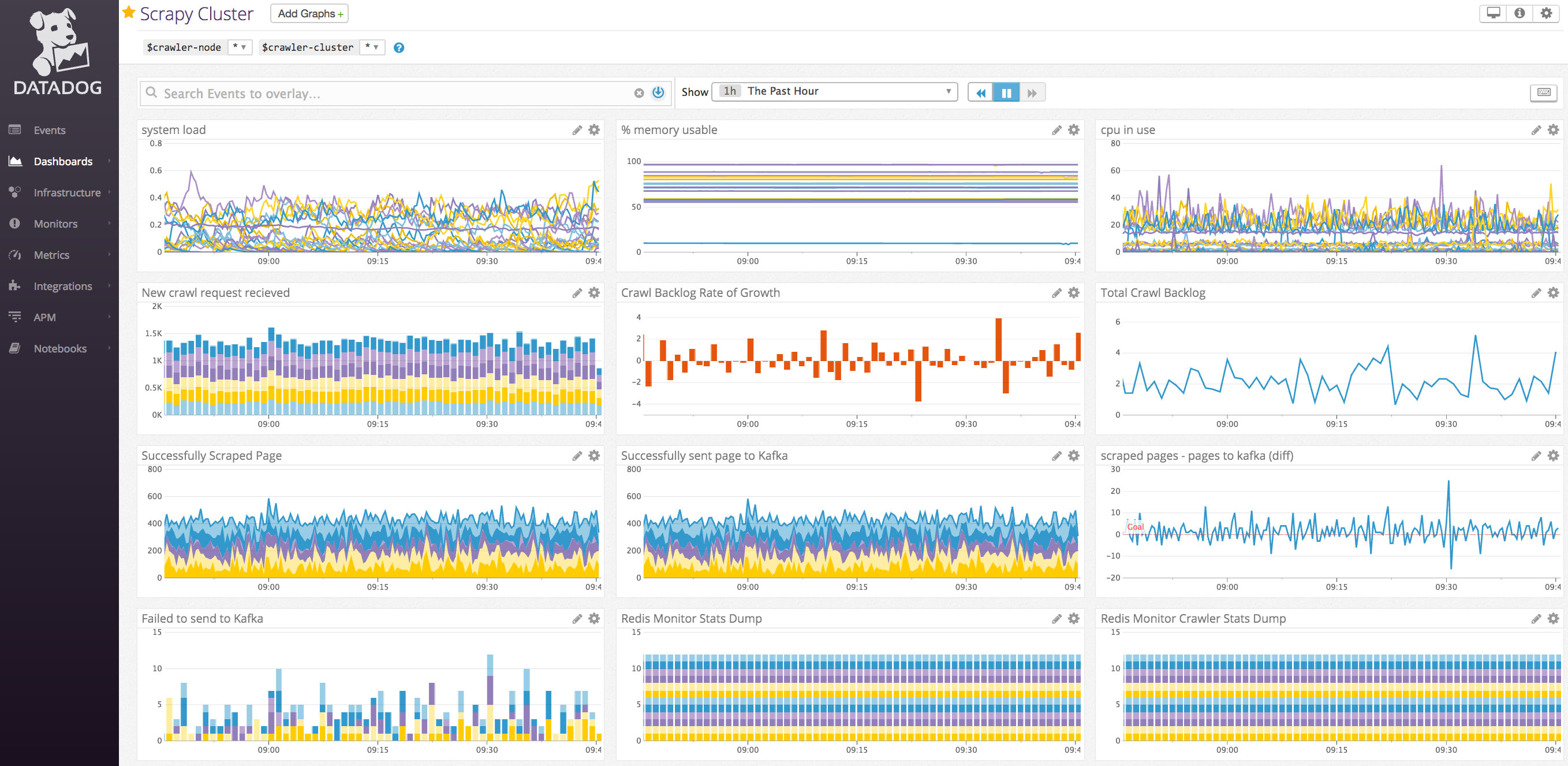The width and height of the screenshot is (1568, 766).
Task: Click the Add Graphs button
Action: pos(309,13)
